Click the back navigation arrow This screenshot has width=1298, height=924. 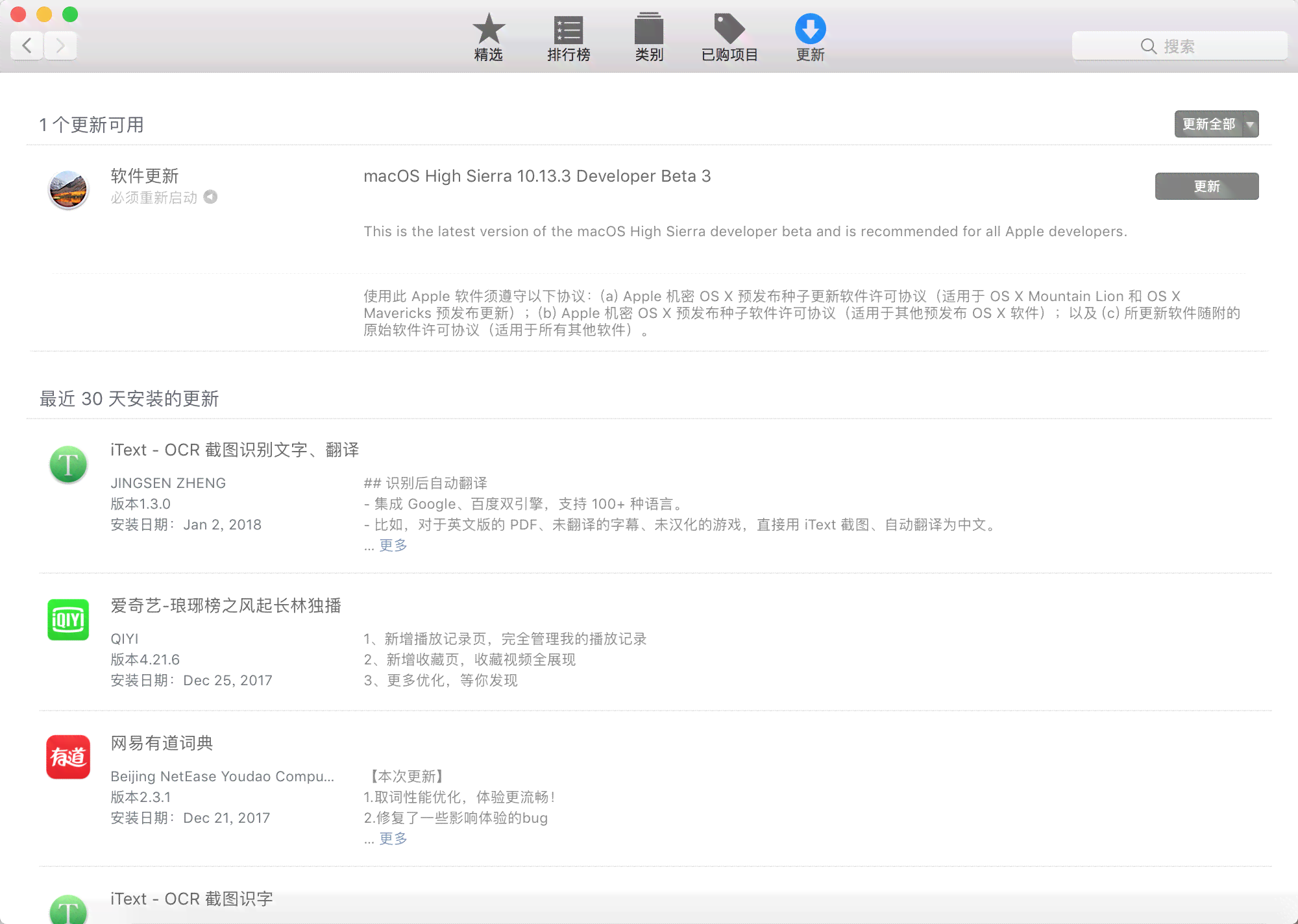click(27, 45)
